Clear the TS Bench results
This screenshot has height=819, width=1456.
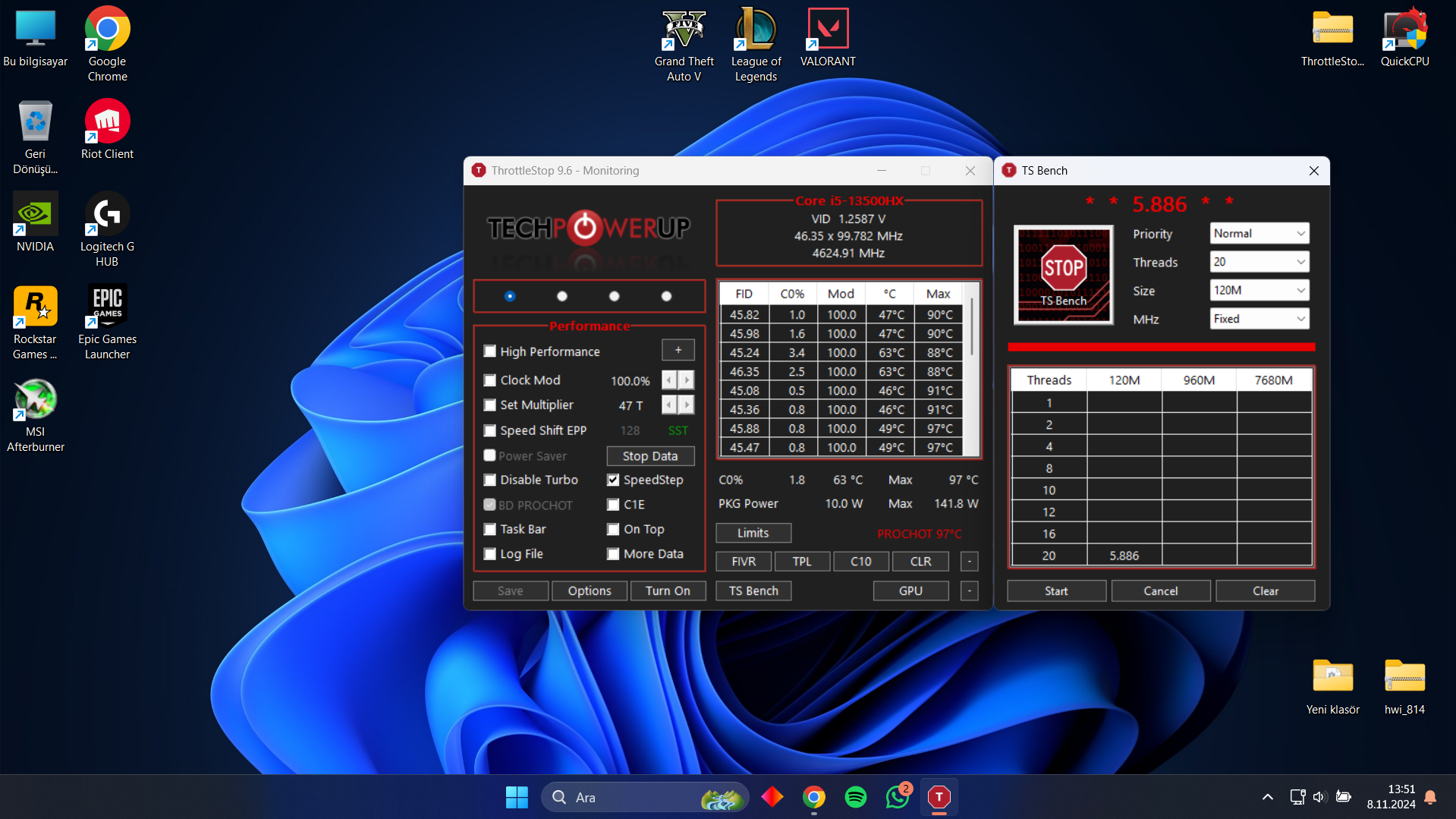1266,591
